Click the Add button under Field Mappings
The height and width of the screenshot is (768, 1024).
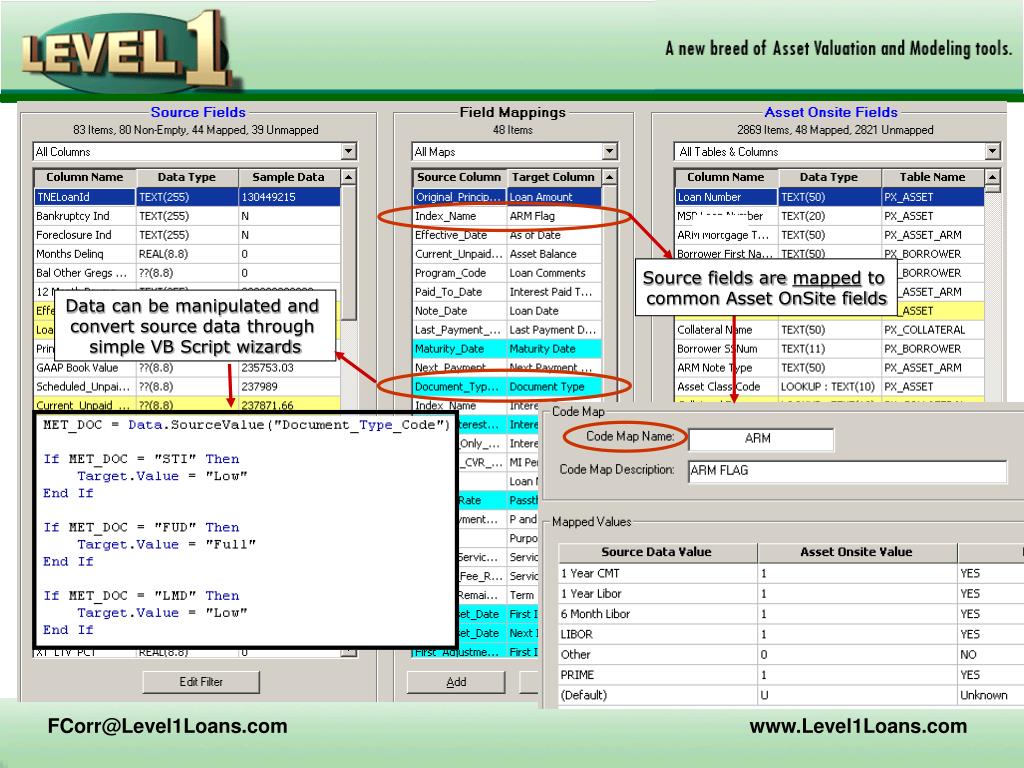[x=456, y=682]
